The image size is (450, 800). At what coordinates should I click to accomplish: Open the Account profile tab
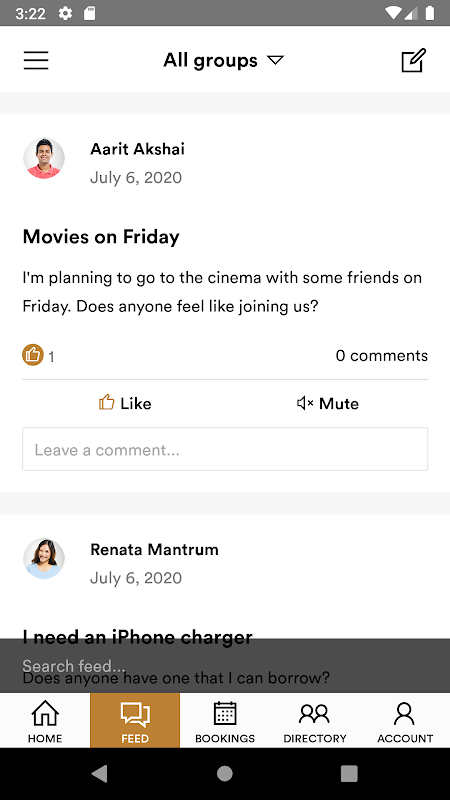point(405,720)
